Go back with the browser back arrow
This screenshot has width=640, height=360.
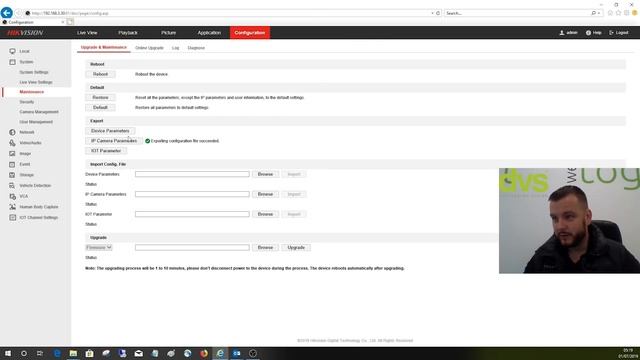(x=7, y=13)
